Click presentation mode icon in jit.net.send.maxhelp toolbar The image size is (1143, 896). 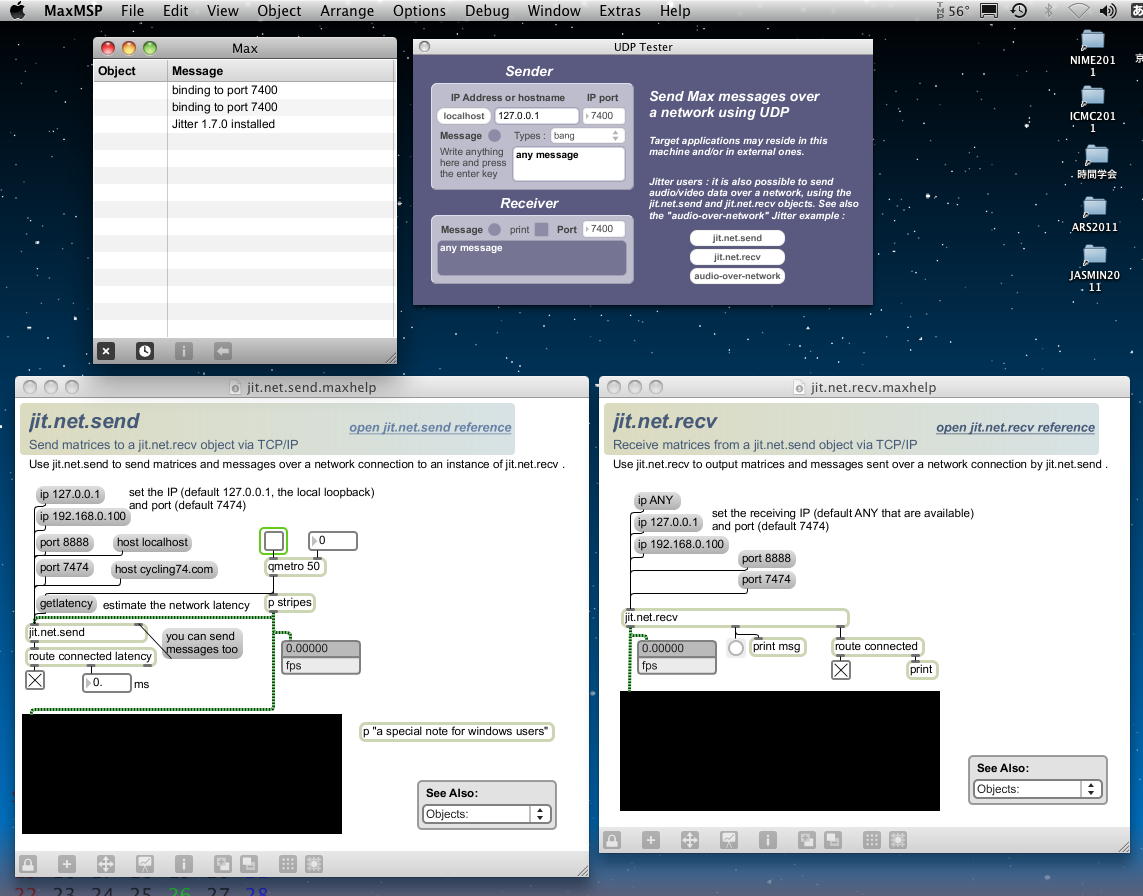coord(145,865)
